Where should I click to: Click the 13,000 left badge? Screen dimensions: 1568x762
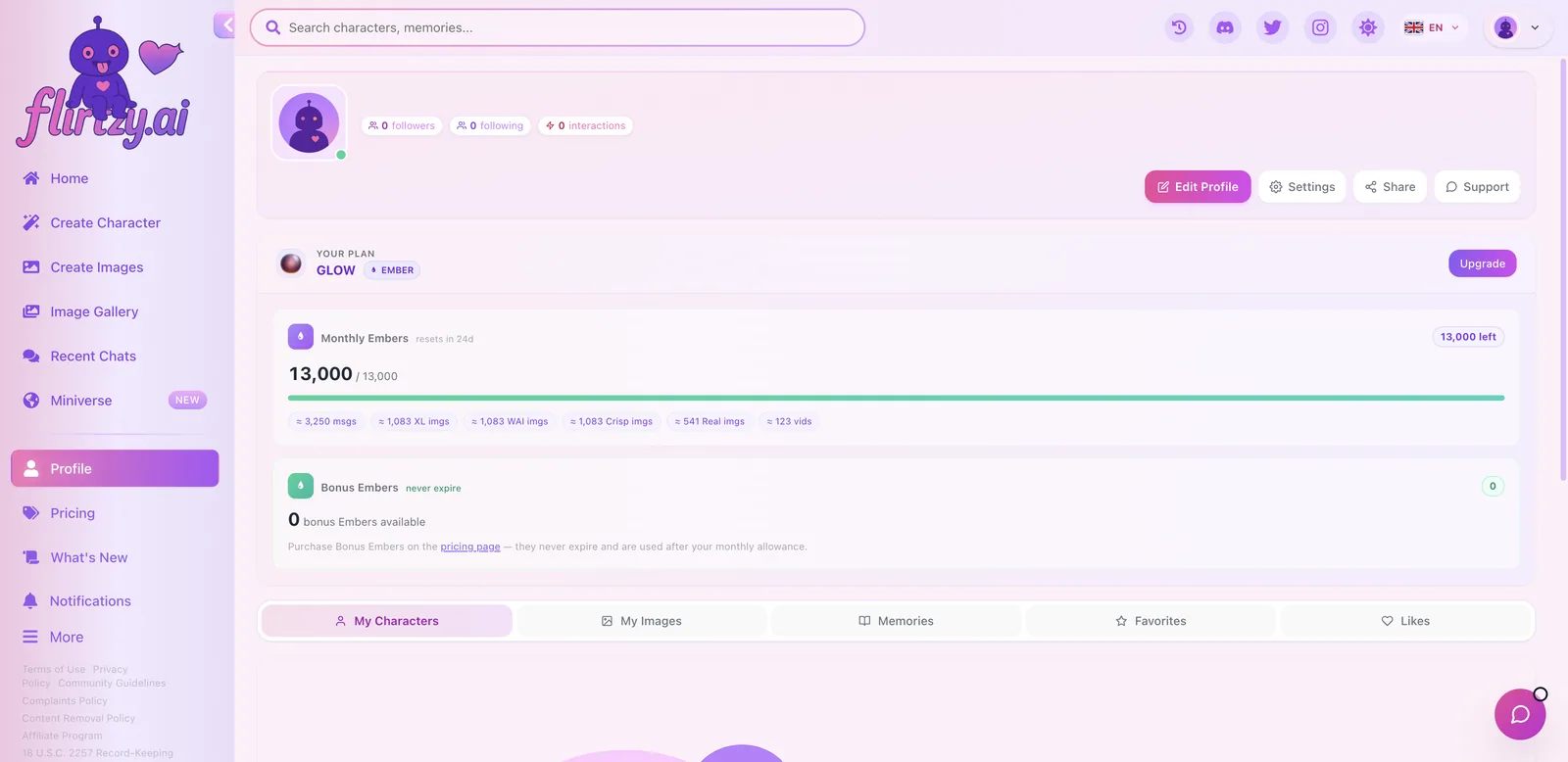click(x=1468, y=337)
